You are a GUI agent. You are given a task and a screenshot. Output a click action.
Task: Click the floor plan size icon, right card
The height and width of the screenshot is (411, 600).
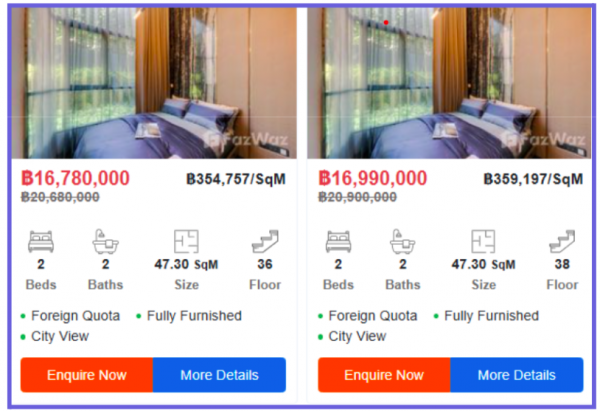483,242
